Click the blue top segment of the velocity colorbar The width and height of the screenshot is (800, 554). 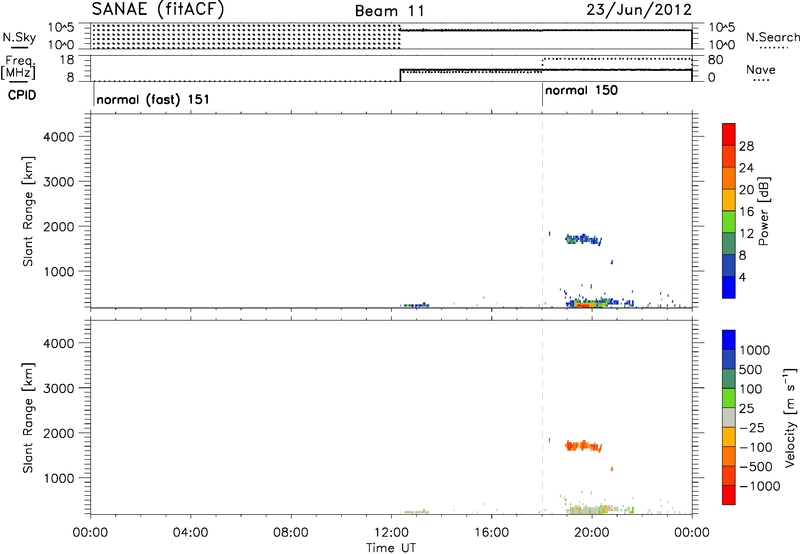point(729,340)
